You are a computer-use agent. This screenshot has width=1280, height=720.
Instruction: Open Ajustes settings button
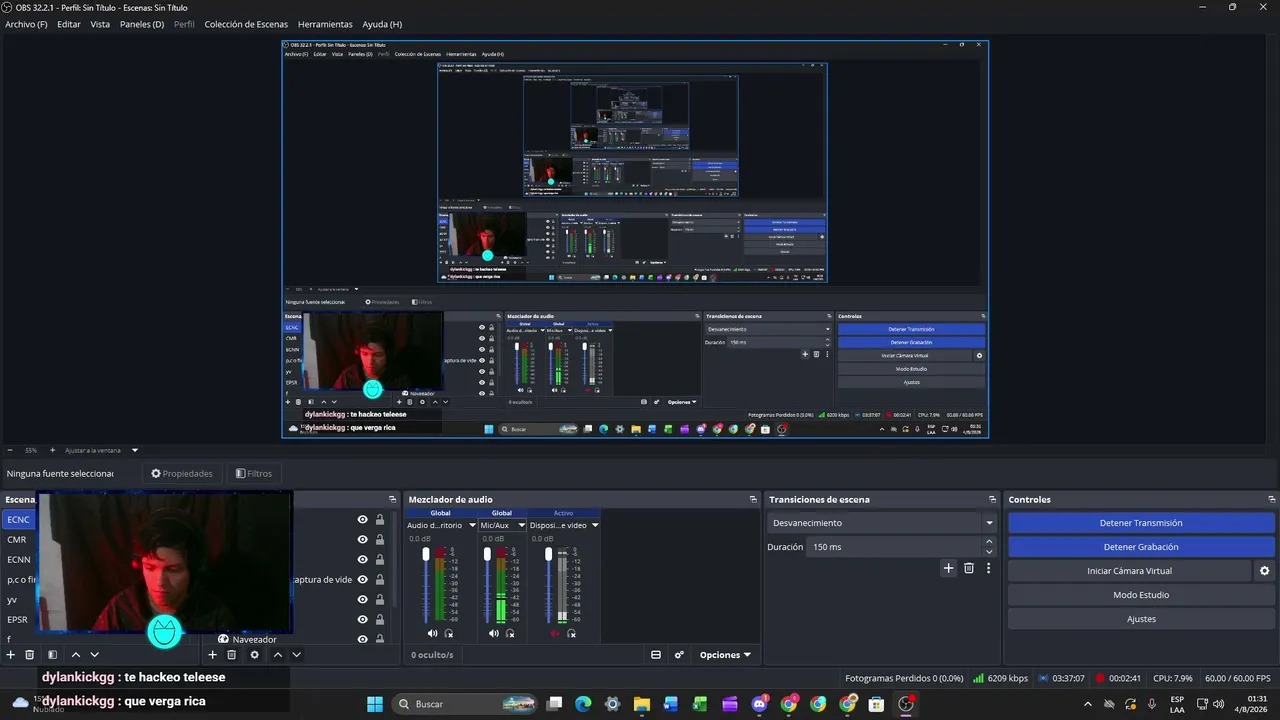[1141, 619]
